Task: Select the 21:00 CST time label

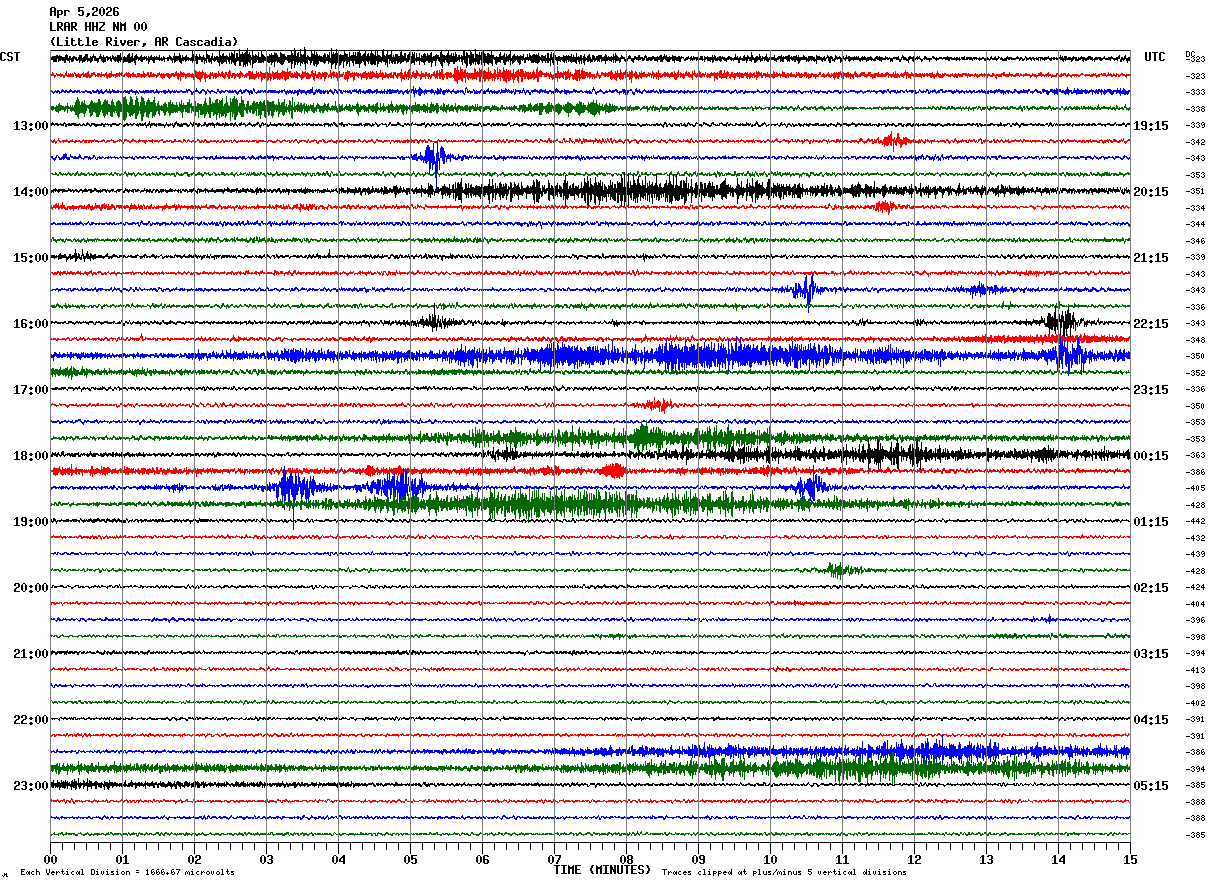Action: click(31, 653)
